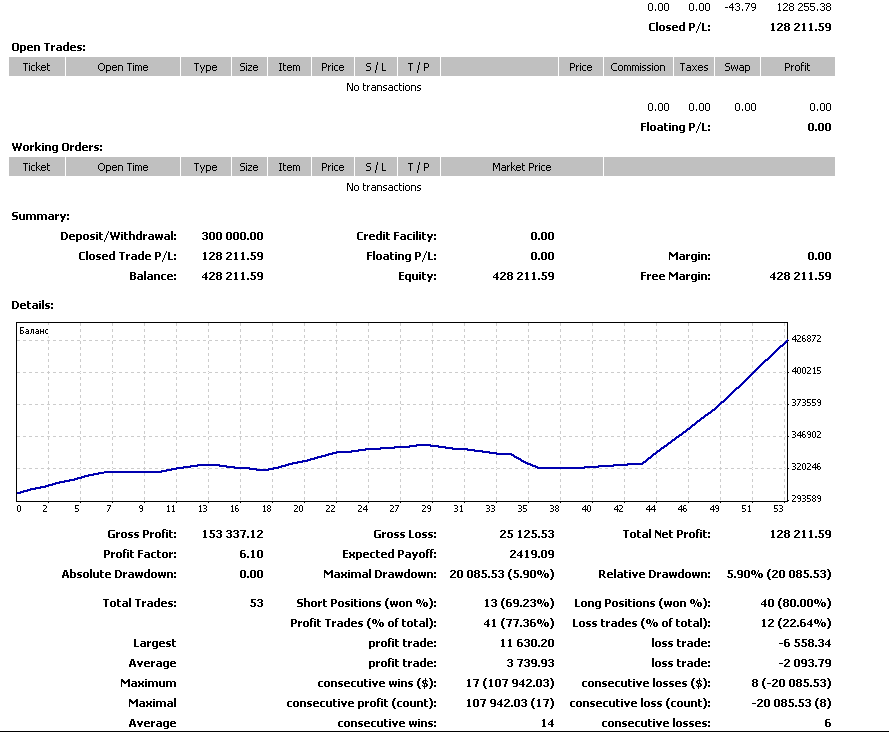
Task: Select the Details section heading
Action: pos(33,305)
